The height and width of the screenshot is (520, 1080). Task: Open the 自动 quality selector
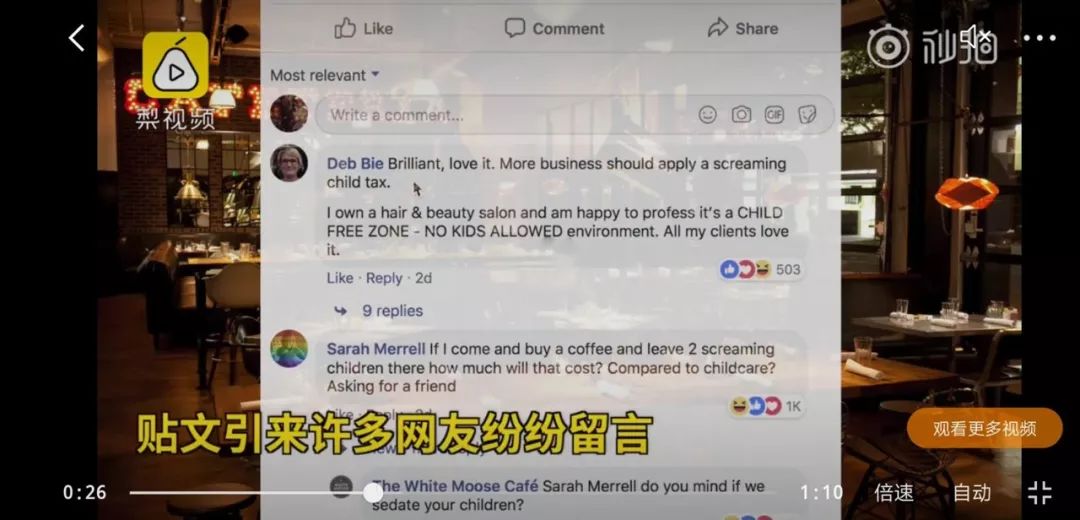[x=972, y=492]
